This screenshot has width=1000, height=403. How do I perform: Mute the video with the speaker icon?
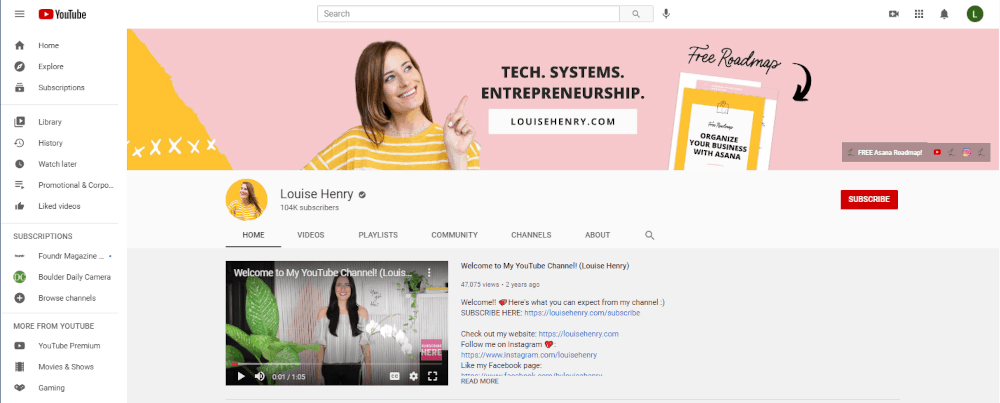tap(260, 376)
